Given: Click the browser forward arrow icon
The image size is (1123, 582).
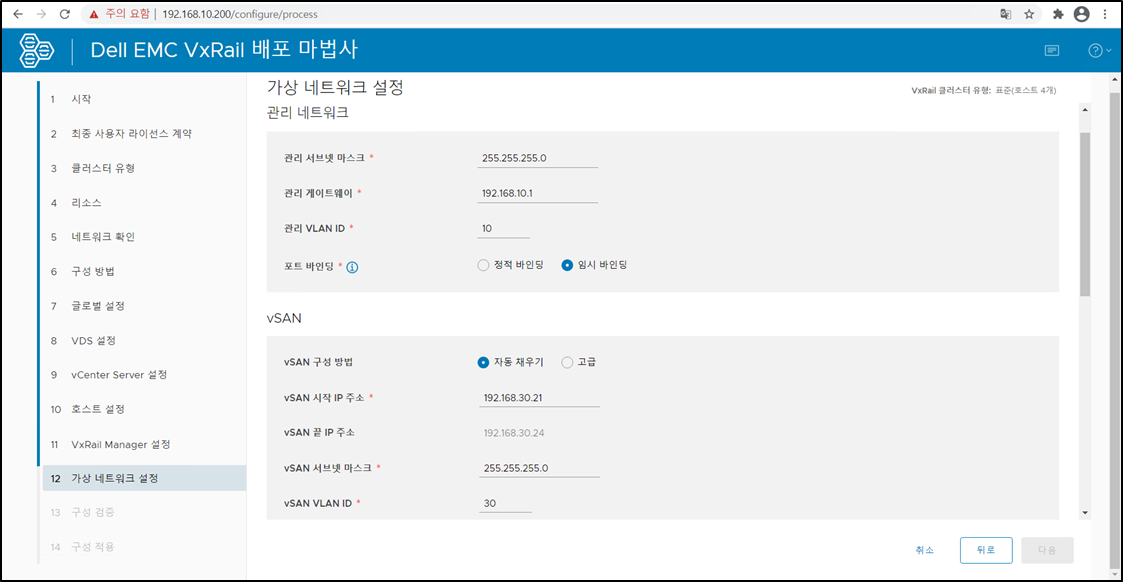Looking at the screenshot, I should tap(41, 14).
